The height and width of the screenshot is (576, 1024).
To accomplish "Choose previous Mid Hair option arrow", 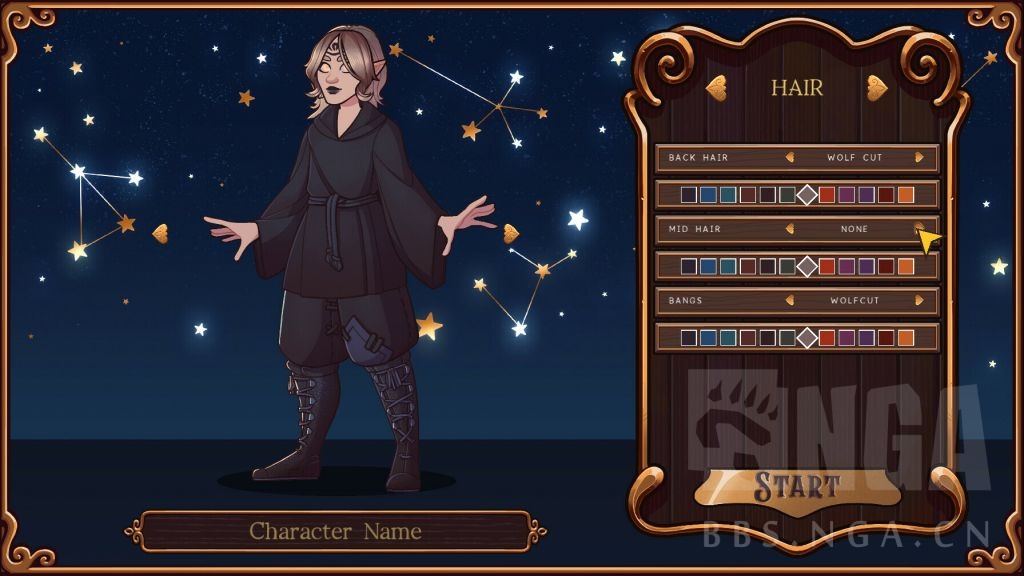I will (x=790, y=229).
